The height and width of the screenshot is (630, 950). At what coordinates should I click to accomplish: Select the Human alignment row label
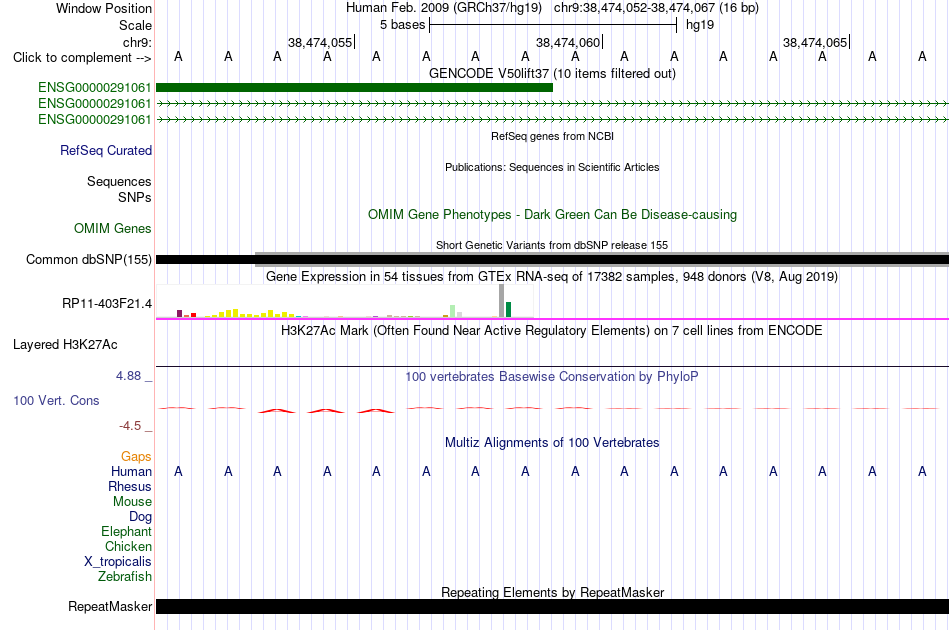click(x=131, y=471)
